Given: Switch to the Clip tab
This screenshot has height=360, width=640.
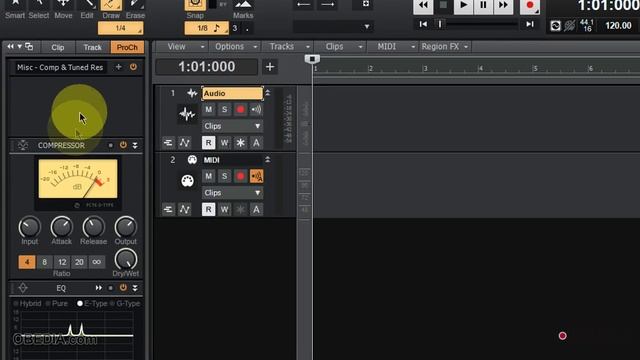Looking at the screenshot, I should [x=58, y=47].
